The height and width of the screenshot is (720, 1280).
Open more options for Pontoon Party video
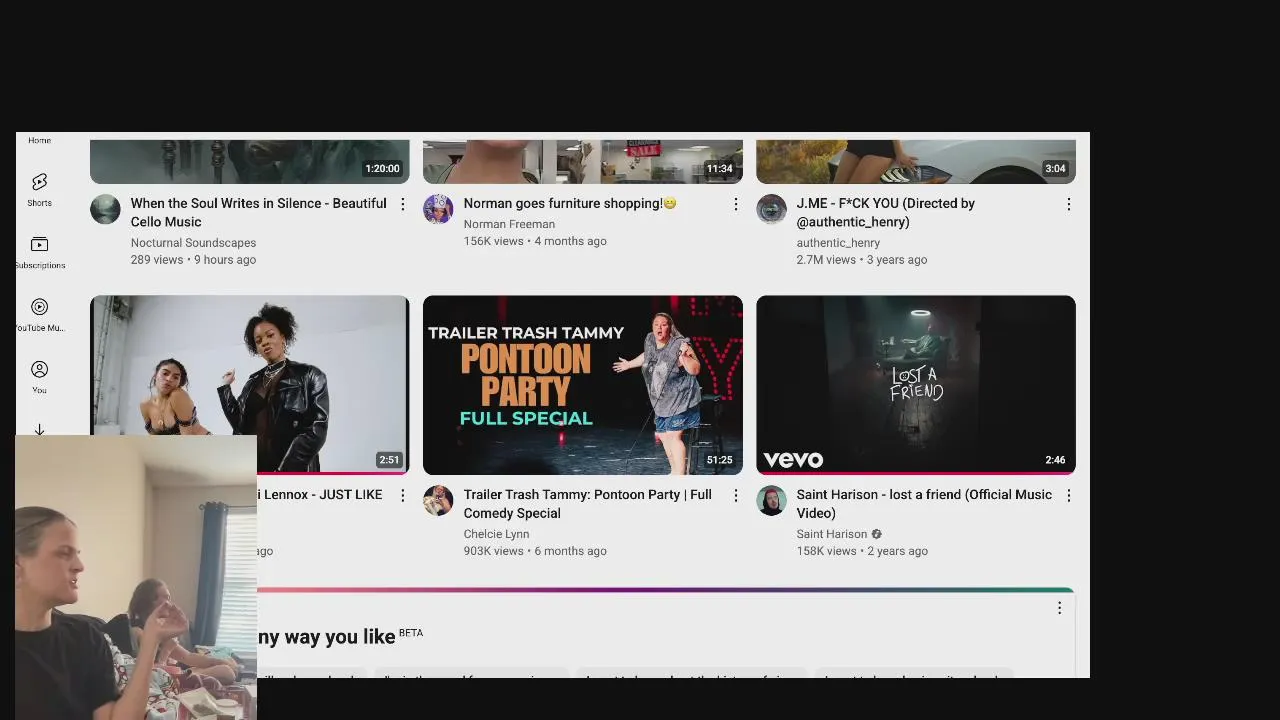tap(736, 495)
